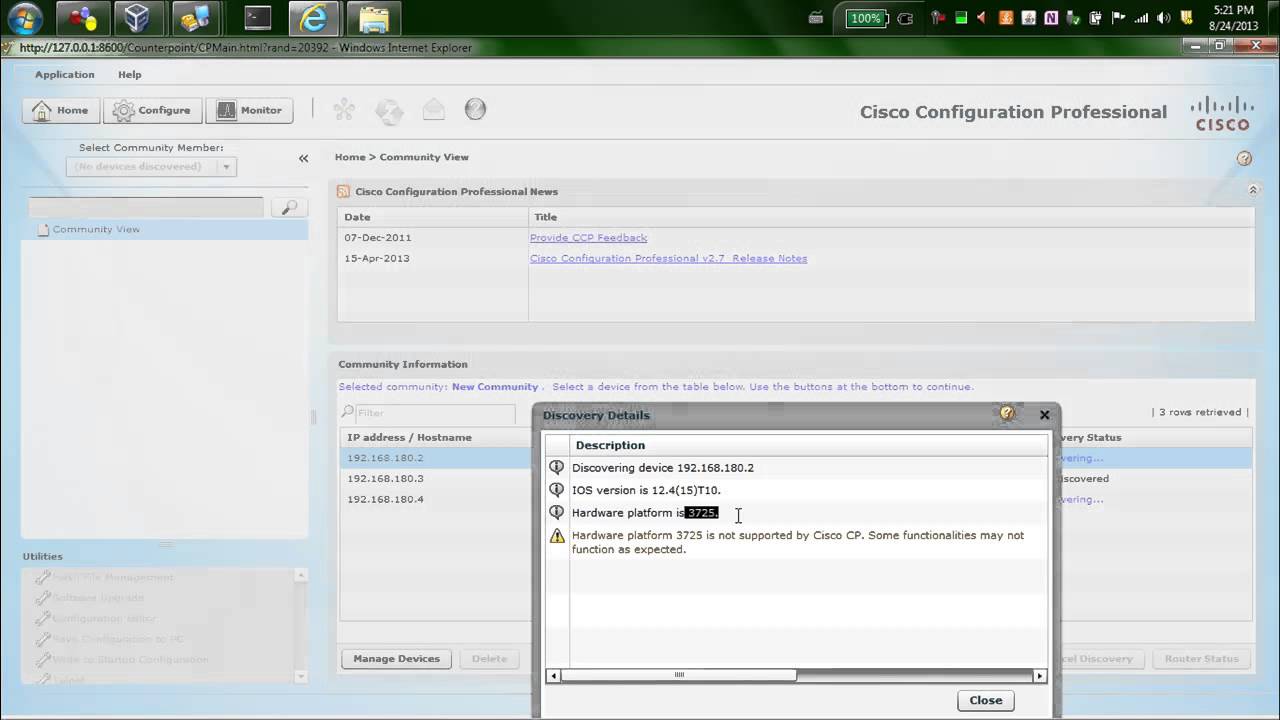Viewport: 1280px width, 720px height.
Task: Click the 'IOS version is 12.4(15)T10.' text
Action: pyautogui.click(x=646, y=490)
